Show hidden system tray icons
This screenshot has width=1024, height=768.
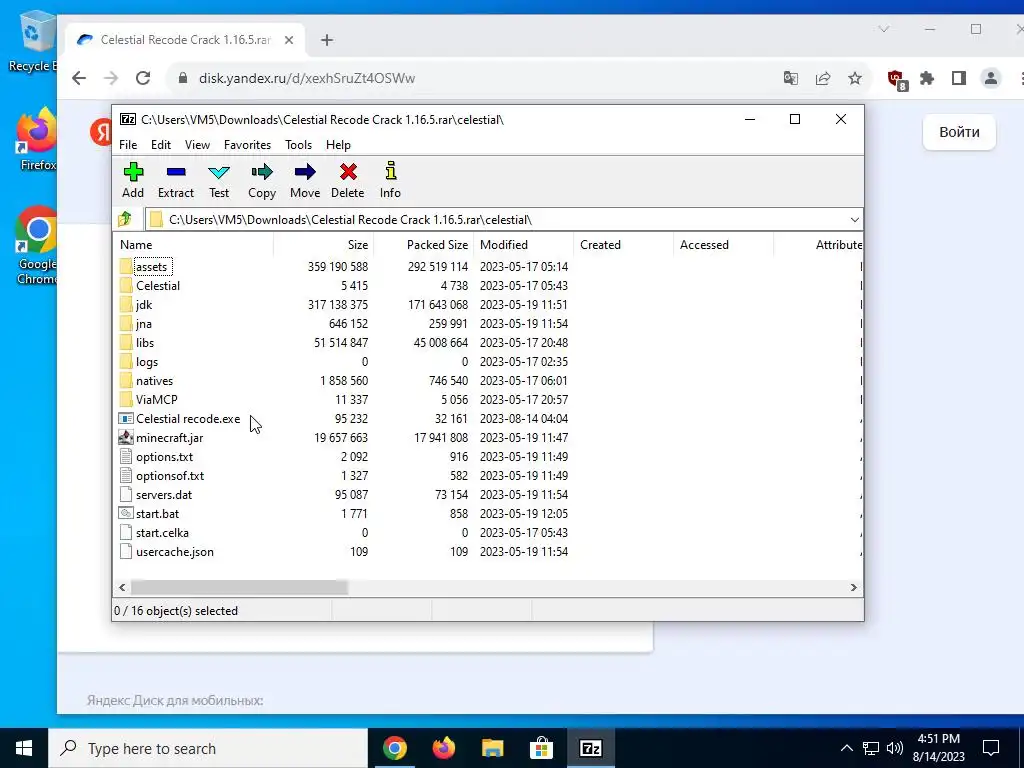coord(846,748)
